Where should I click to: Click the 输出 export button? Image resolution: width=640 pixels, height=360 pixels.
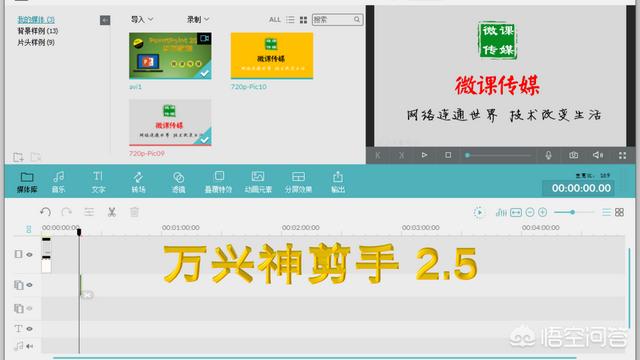[338, 182]
